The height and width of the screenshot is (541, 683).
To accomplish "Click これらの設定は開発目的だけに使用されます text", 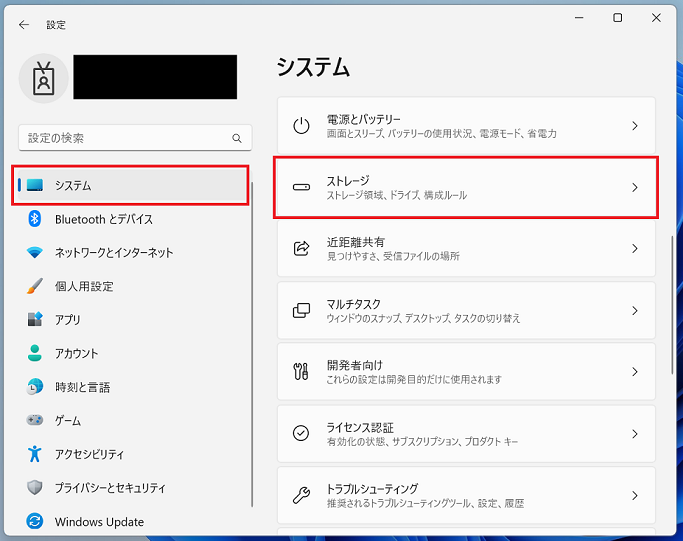I will [414, 379].
